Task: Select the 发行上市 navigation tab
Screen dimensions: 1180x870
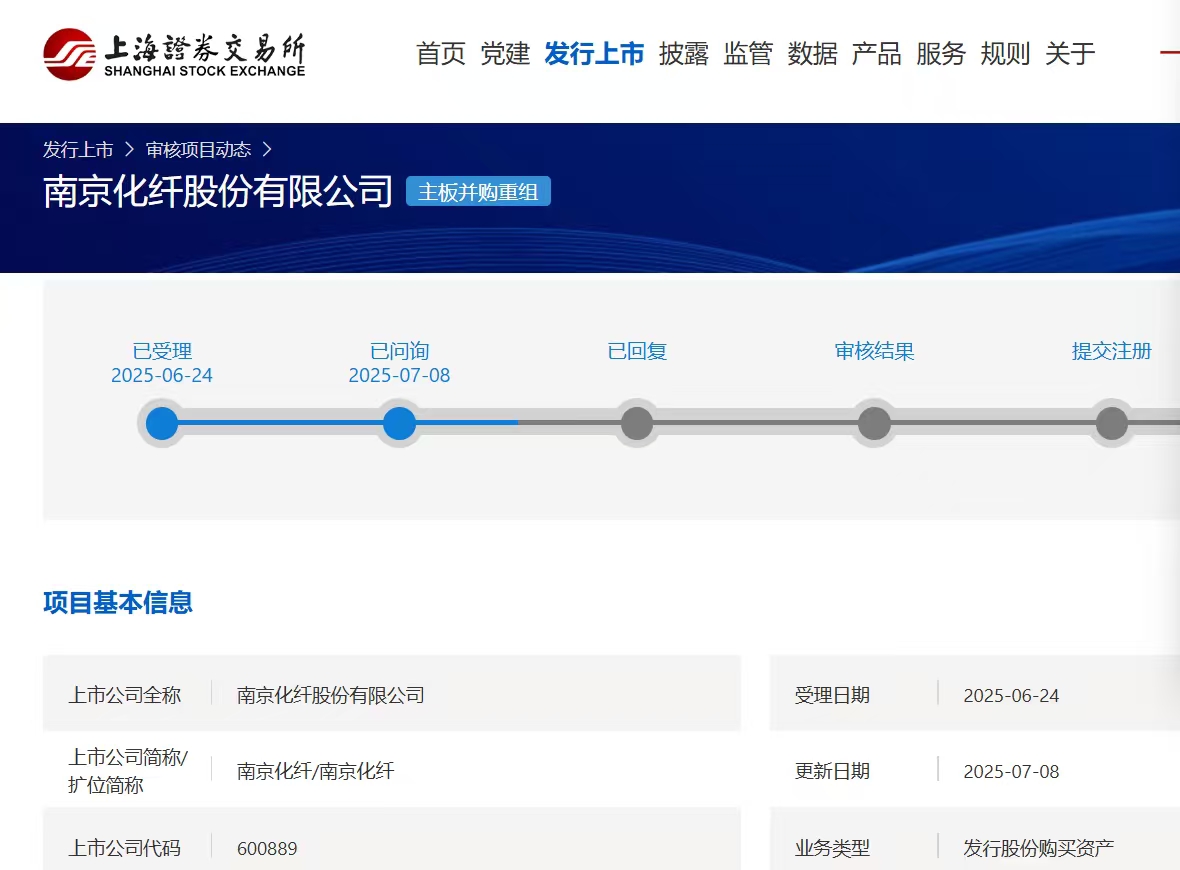Action: click(x=594, y=53)
